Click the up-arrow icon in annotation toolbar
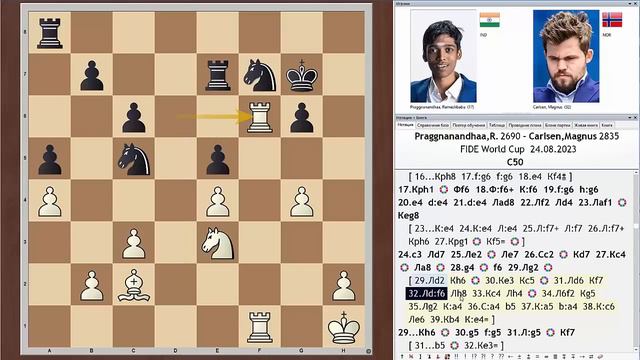Image resolution: width=640 pixels, height=360 pixels. click(x=402, y=356)
